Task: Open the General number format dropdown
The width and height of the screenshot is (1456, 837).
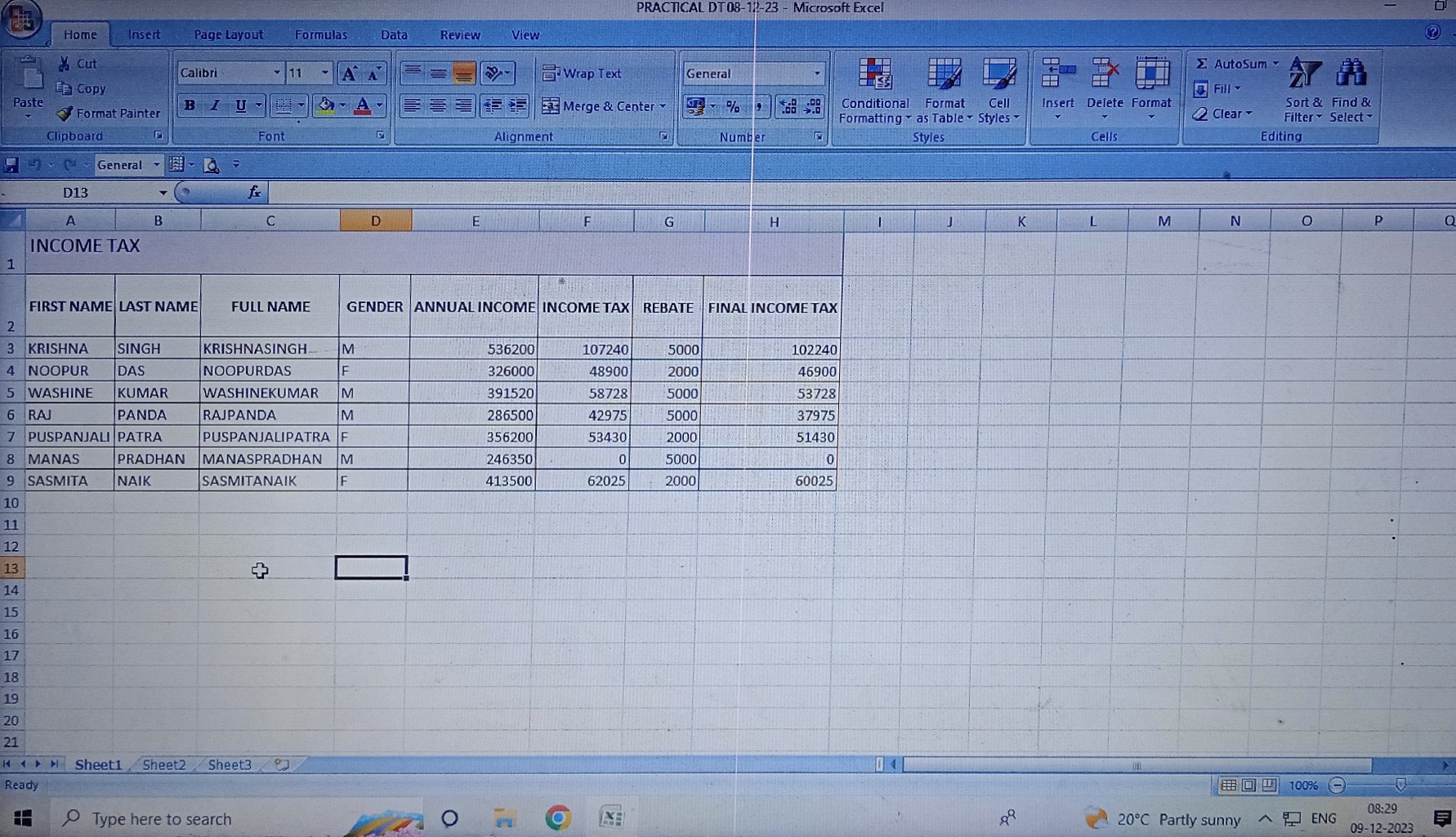Action: [x=816, y=74]
